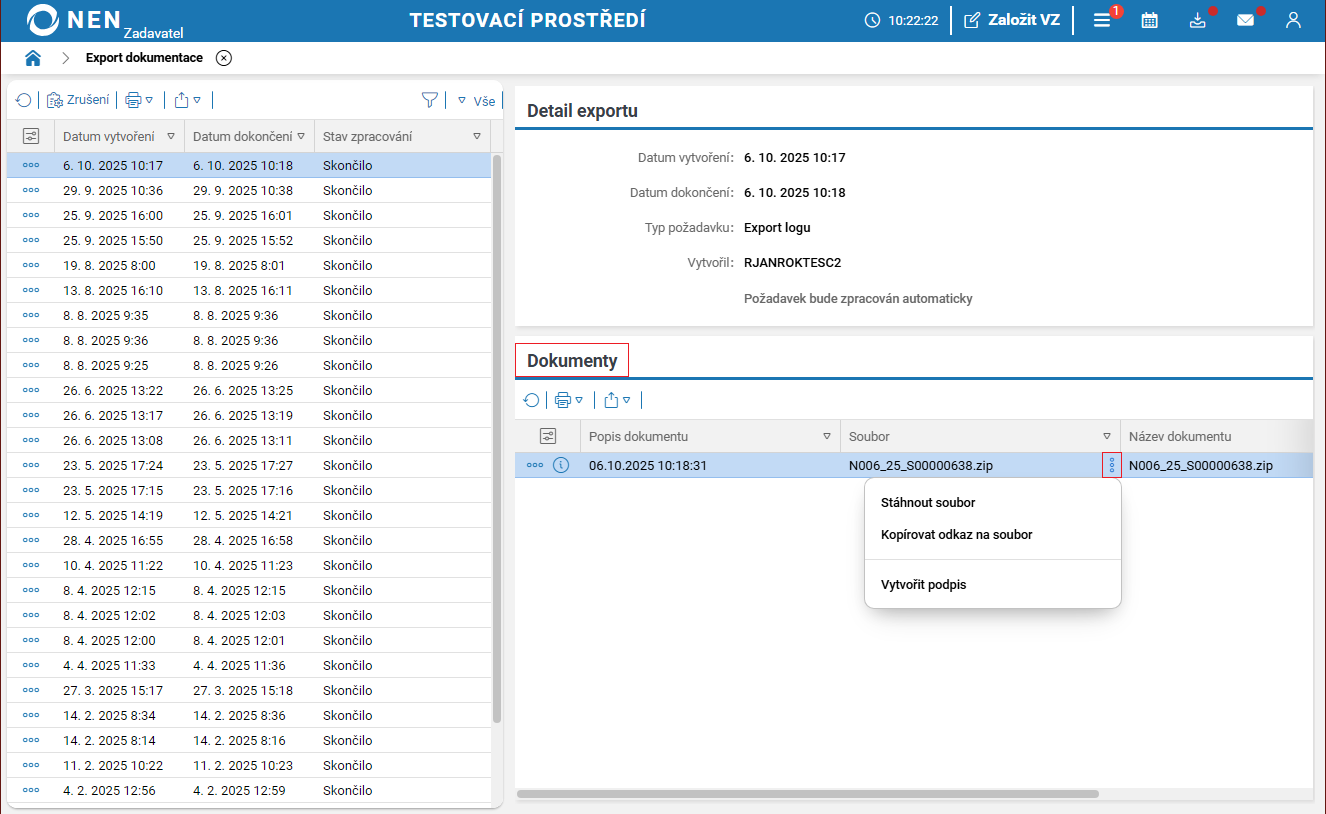Refresh the export list on the left
This screenshot has height=814, width=1326.
point(23,100)
